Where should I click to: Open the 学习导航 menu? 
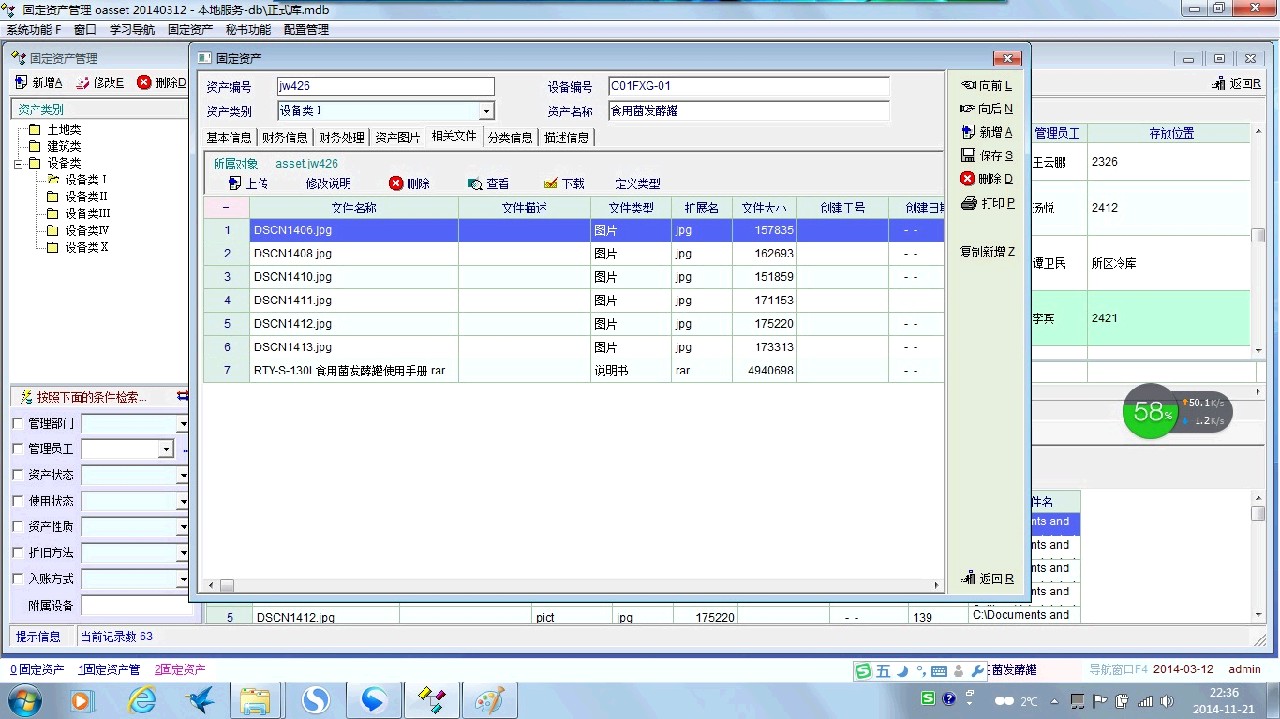point(132,30)
